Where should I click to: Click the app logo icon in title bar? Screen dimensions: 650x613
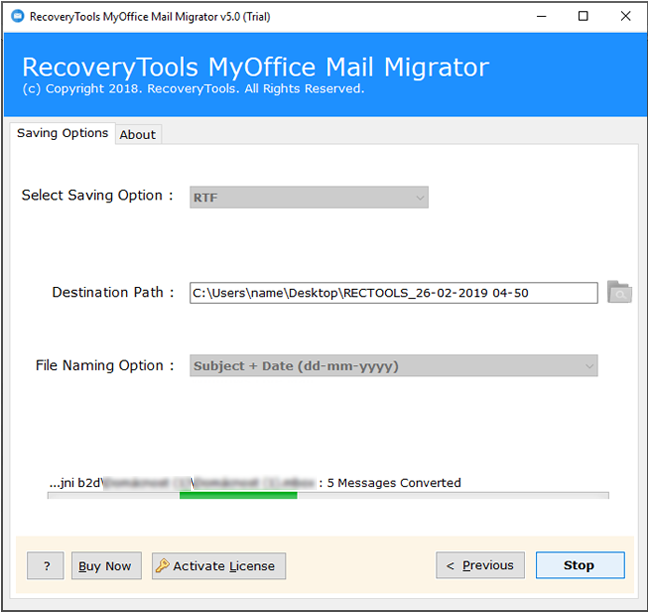pos(17,17)
